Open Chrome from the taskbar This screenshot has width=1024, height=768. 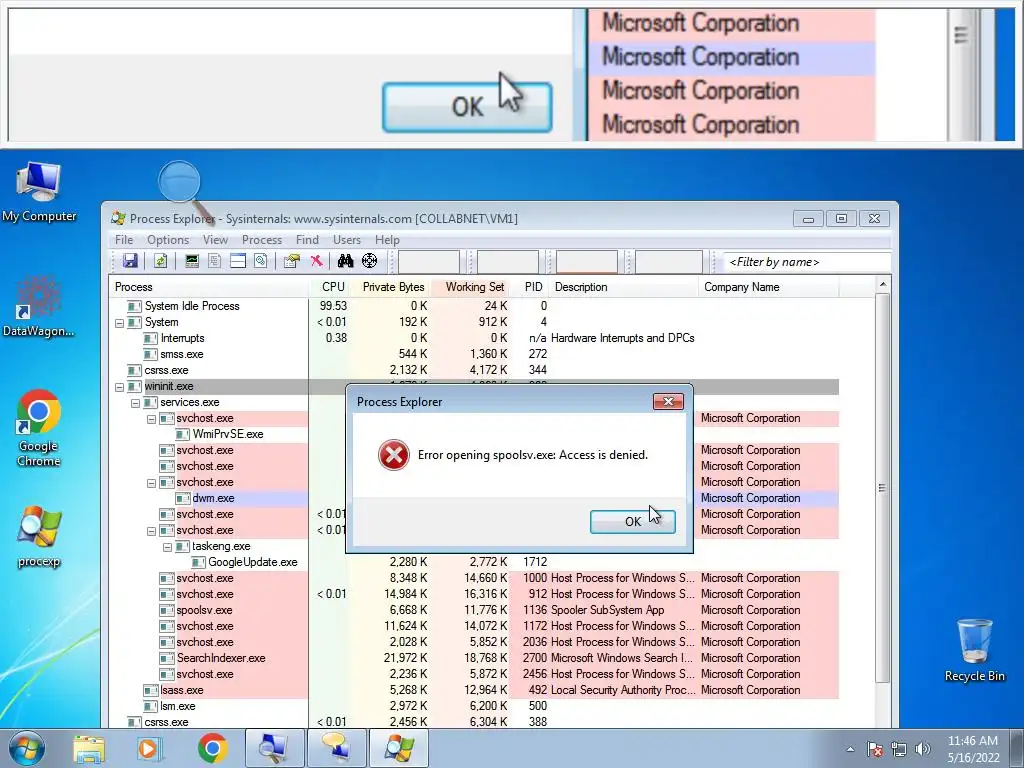pos(212,748)
